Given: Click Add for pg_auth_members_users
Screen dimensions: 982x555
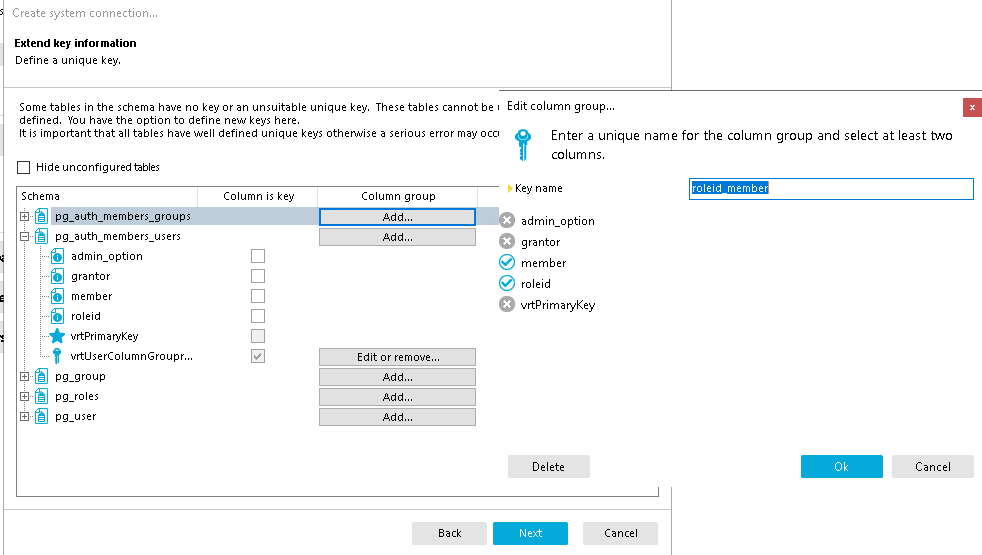Looking at the screenshot, I should coord(397,237).
